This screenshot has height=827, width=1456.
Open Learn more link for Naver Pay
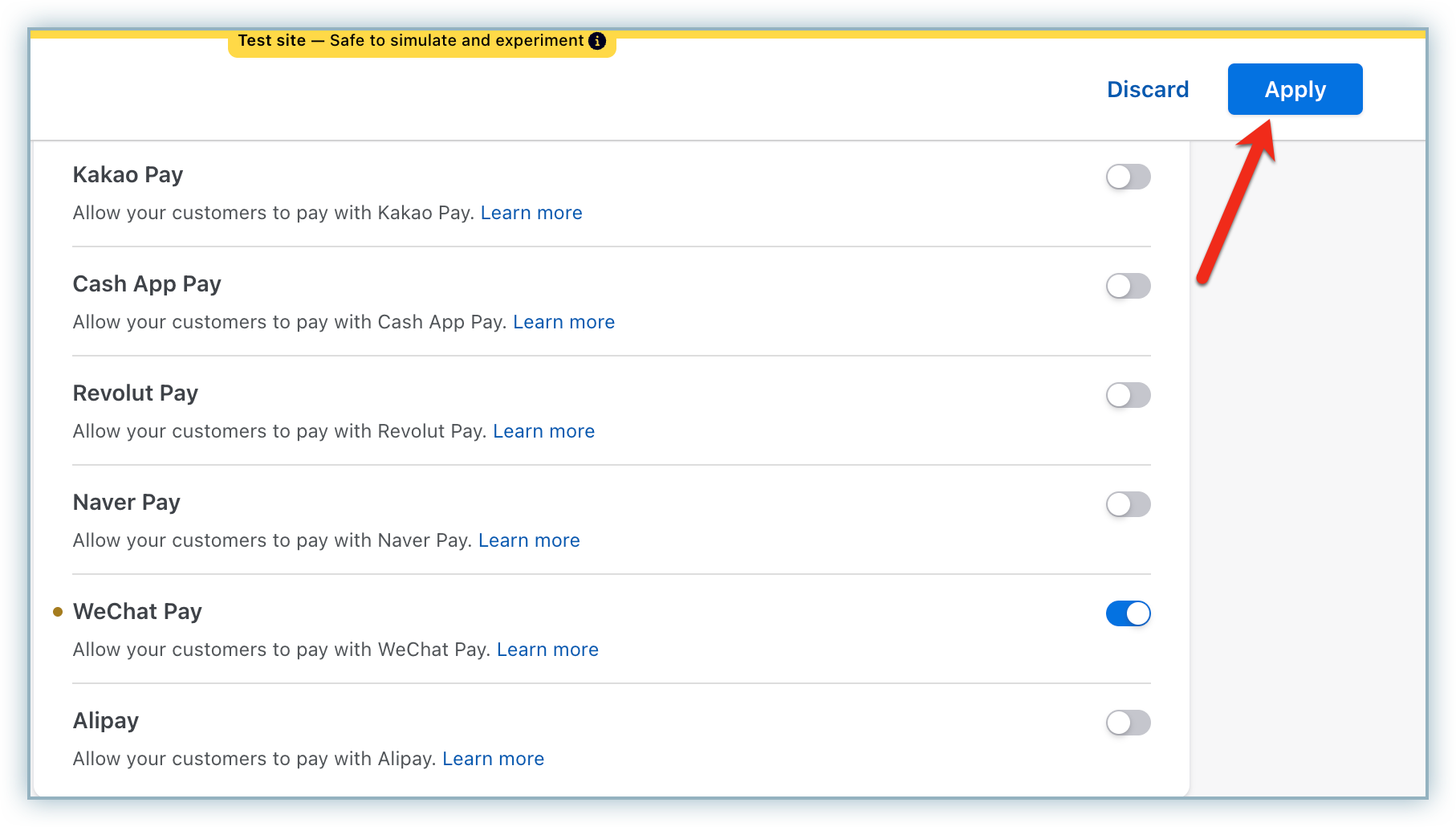pos(529,540)
